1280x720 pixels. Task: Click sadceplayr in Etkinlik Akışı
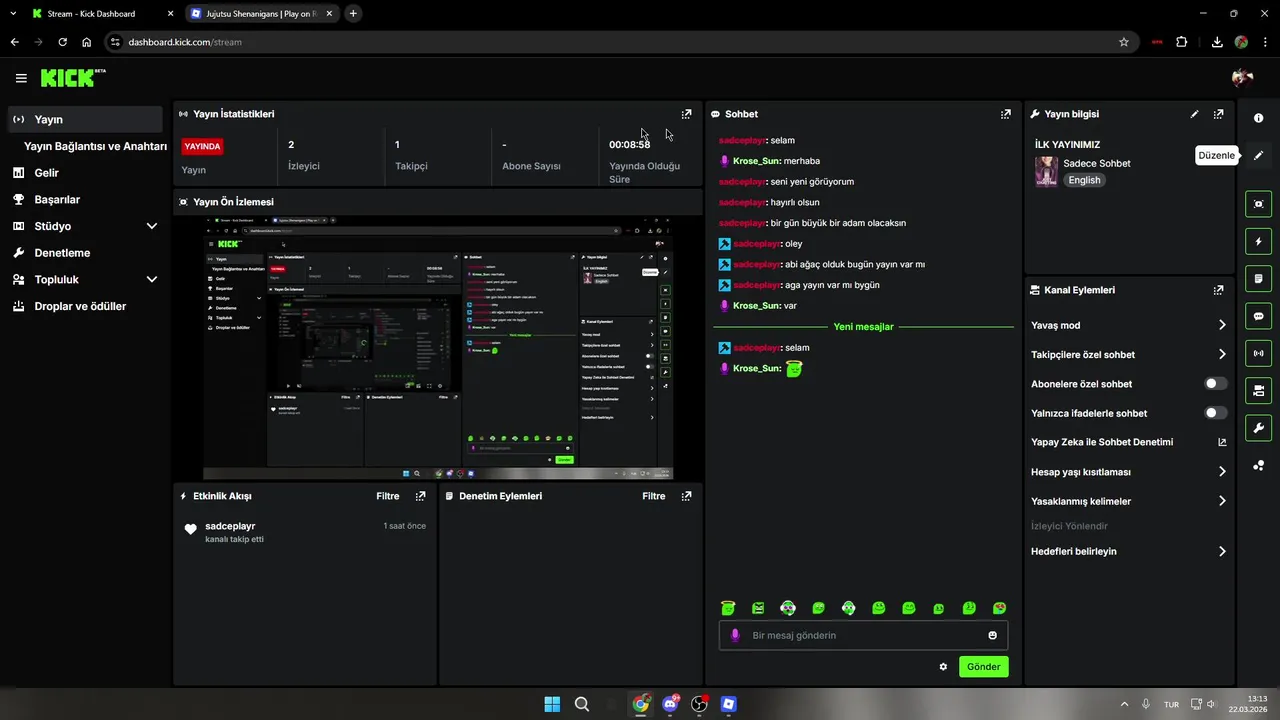(230, 526)
